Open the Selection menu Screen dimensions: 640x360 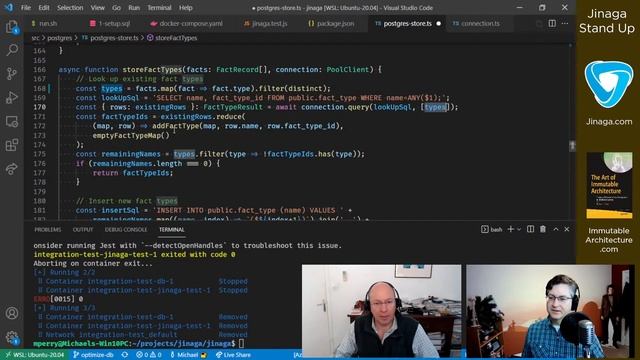click(x=70, y=8)
